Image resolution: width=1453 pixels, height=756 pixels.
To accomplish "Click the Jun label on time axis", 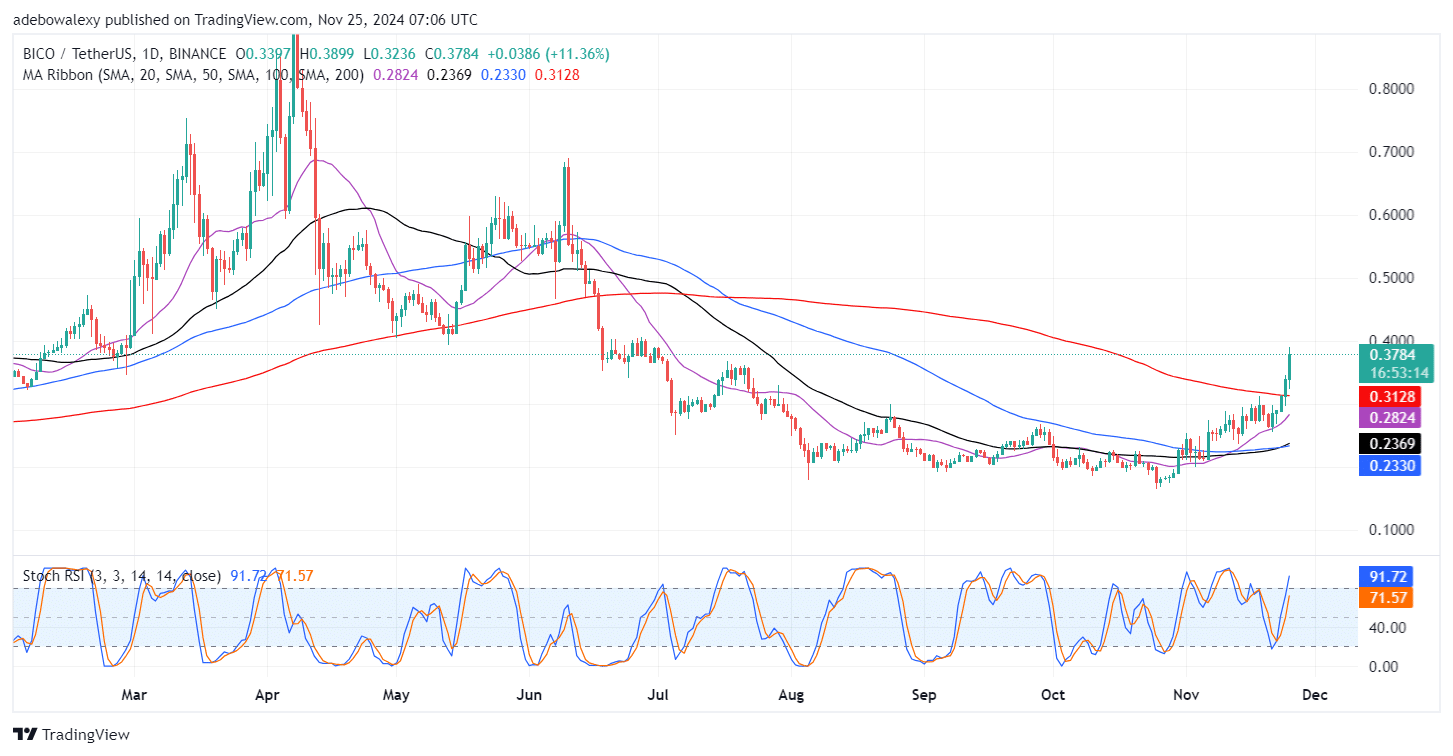I will (x=529, y=694).
